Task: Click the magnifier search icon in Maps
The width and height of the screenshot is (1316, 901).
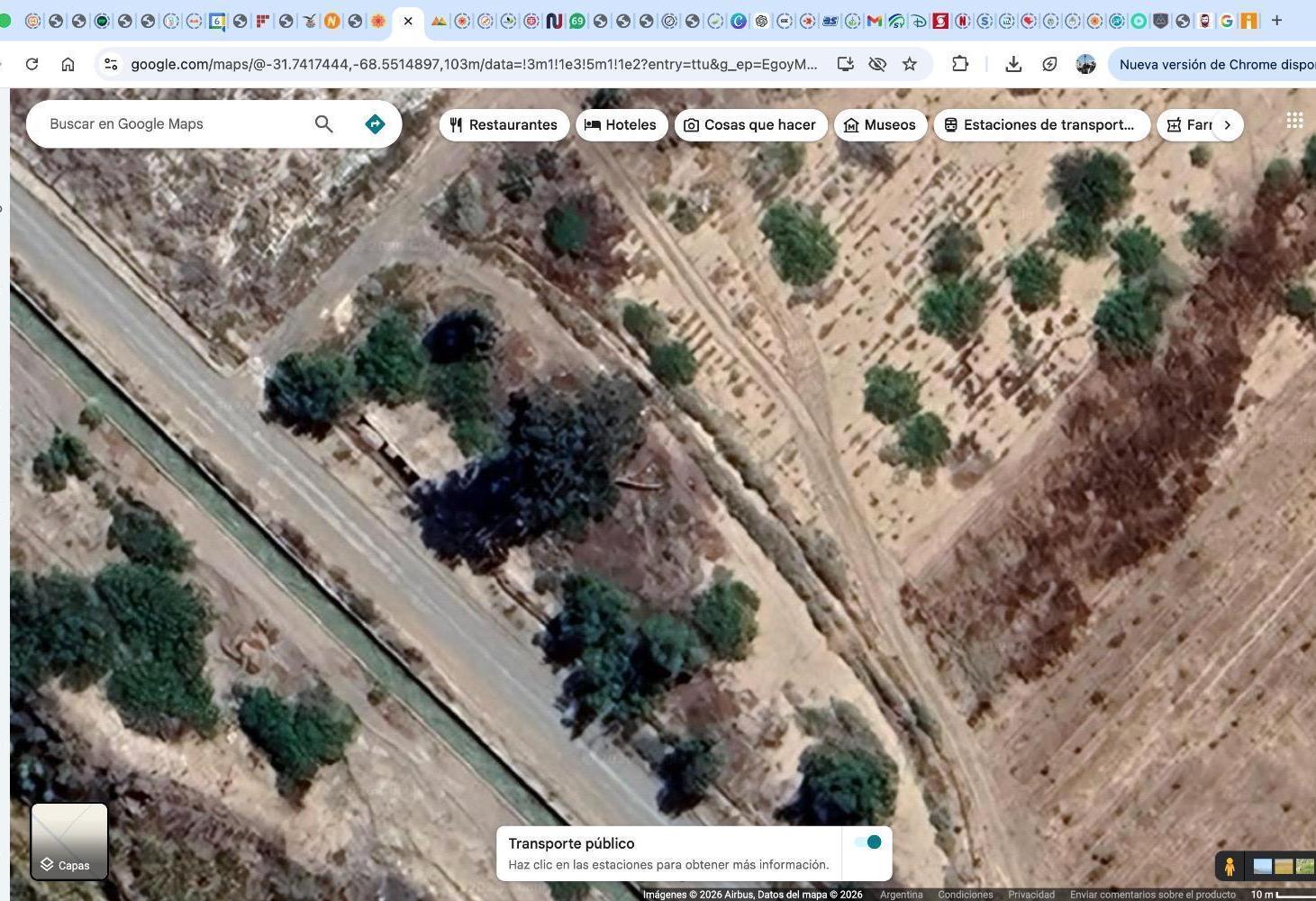Action: coord(323,124)
